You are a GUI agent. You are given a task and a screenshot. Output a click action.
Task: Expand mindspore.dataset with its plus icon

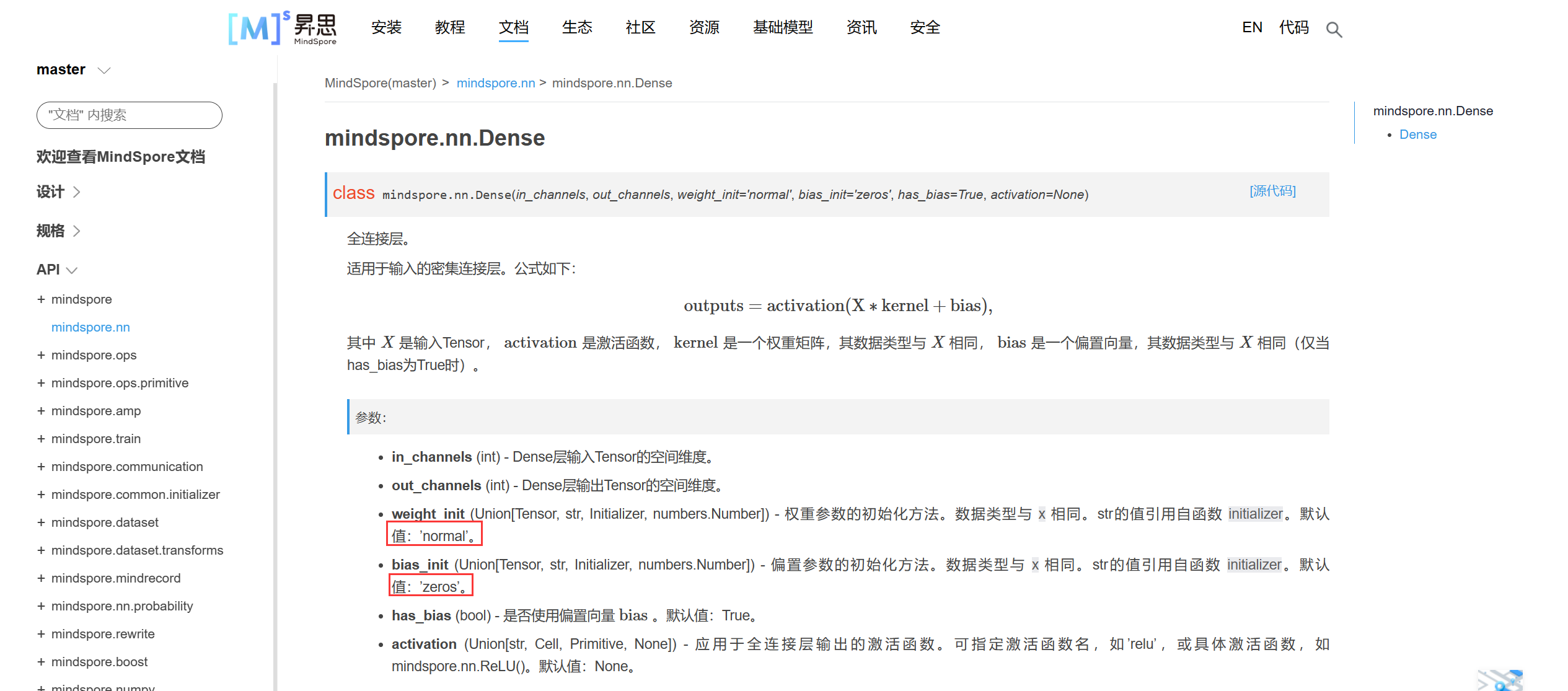[41, 522]
